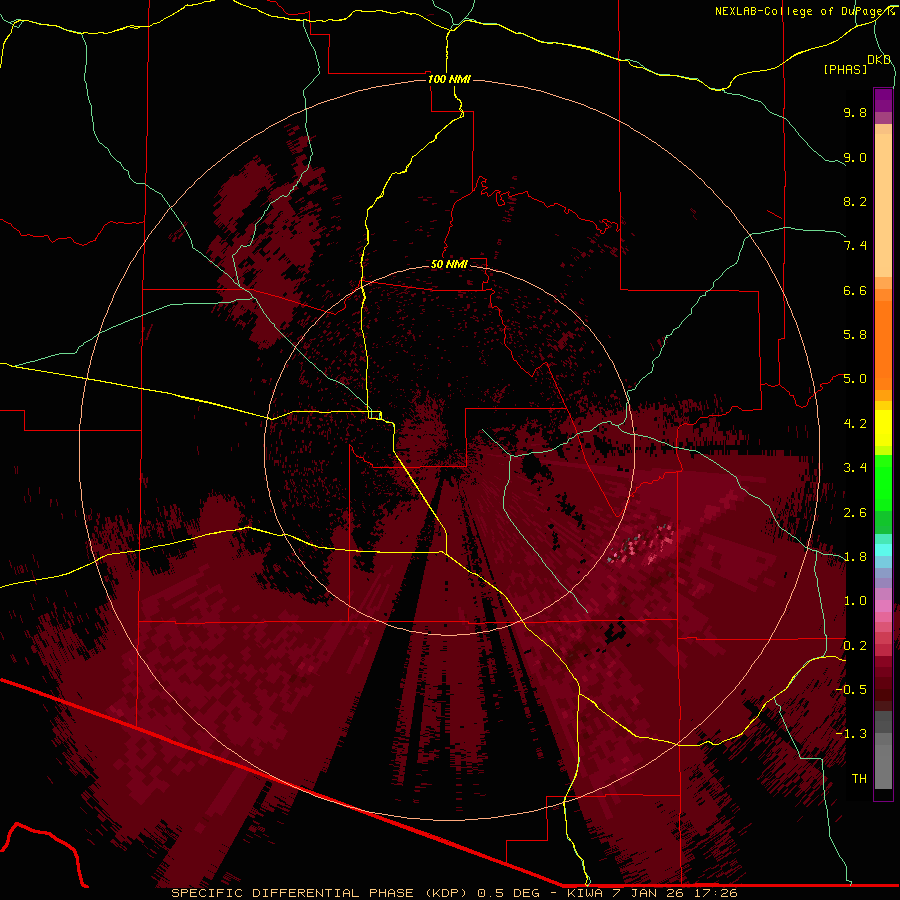Click the pink high-KDP cell southeast of the radar
This screenshot has height=900, width=900.
tap(643, 544)
